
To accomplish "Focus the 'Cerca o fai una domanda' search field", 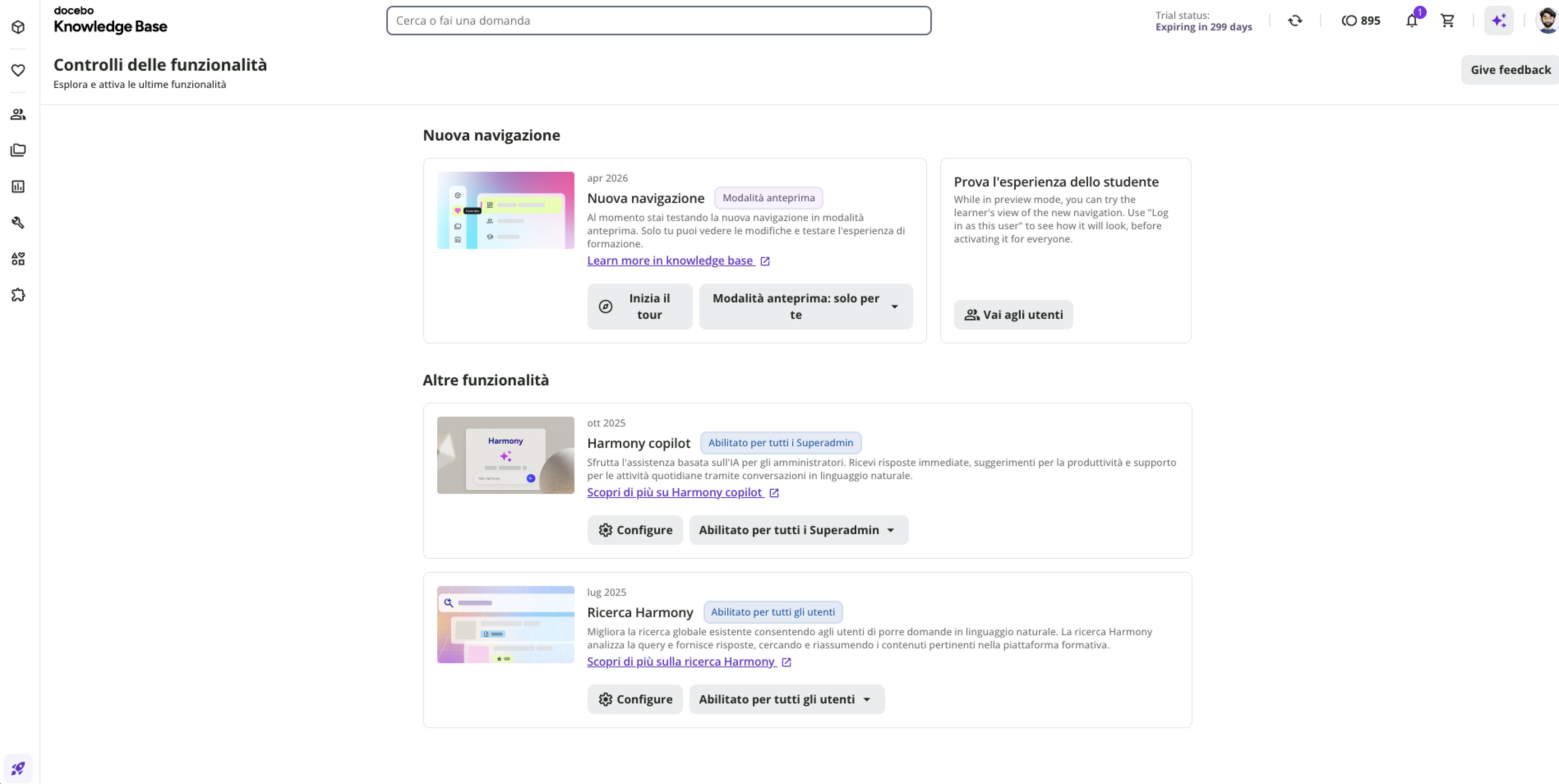I will point(658,21).
